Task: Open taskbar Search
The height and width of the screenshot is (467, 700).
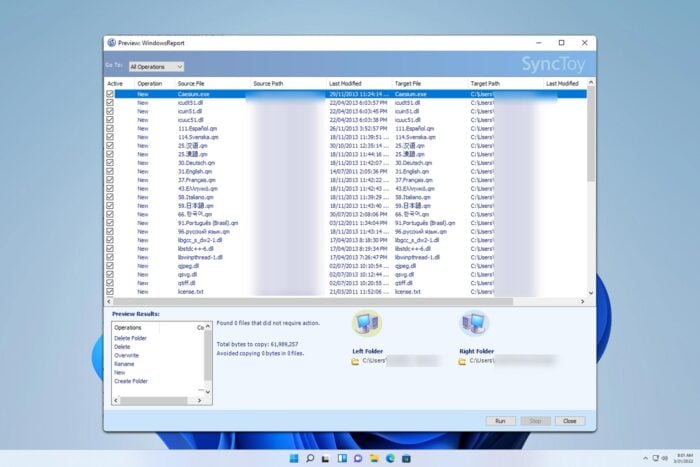Action: [310, 458]
